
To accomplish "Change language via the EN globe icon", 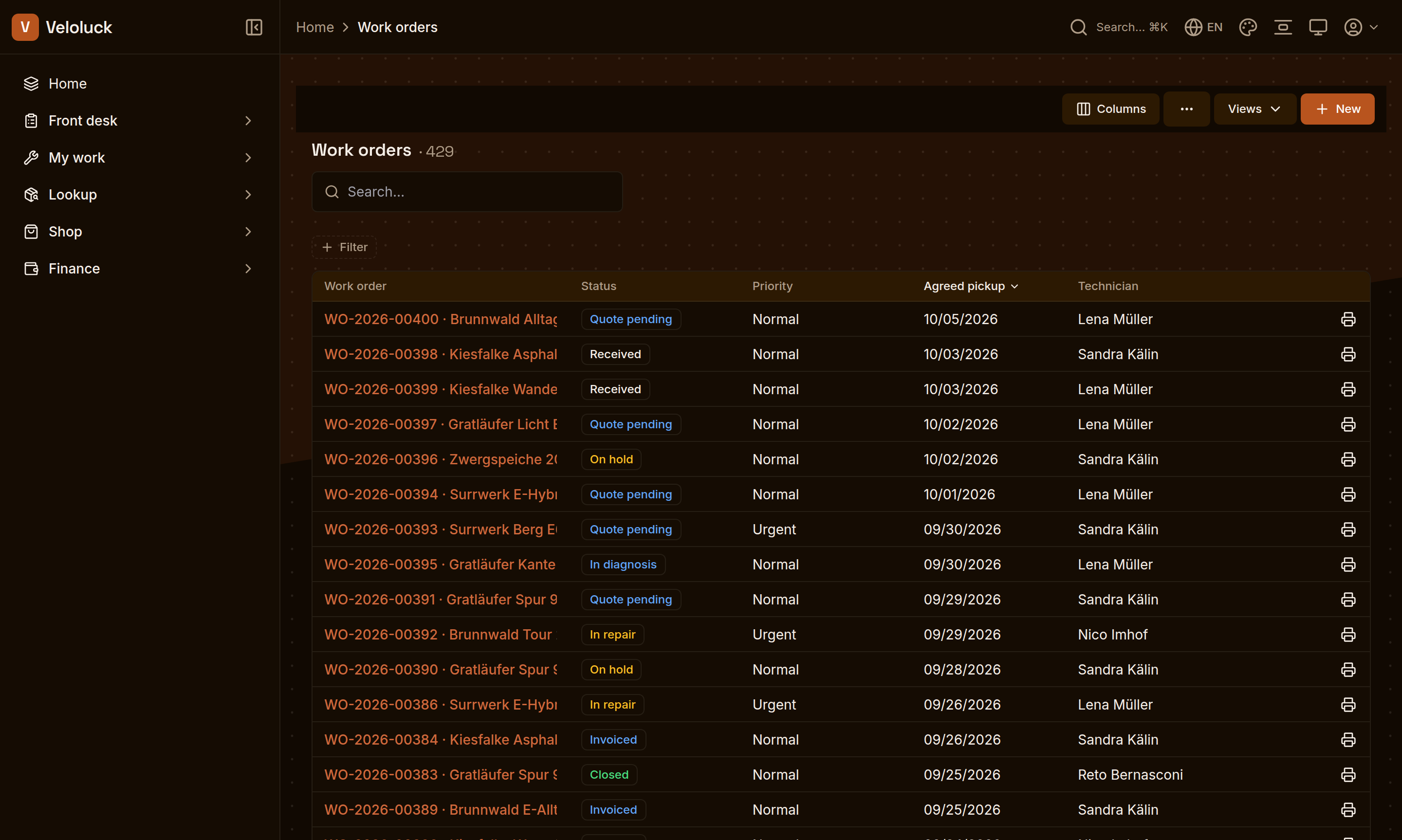I will coord(1203,27).
